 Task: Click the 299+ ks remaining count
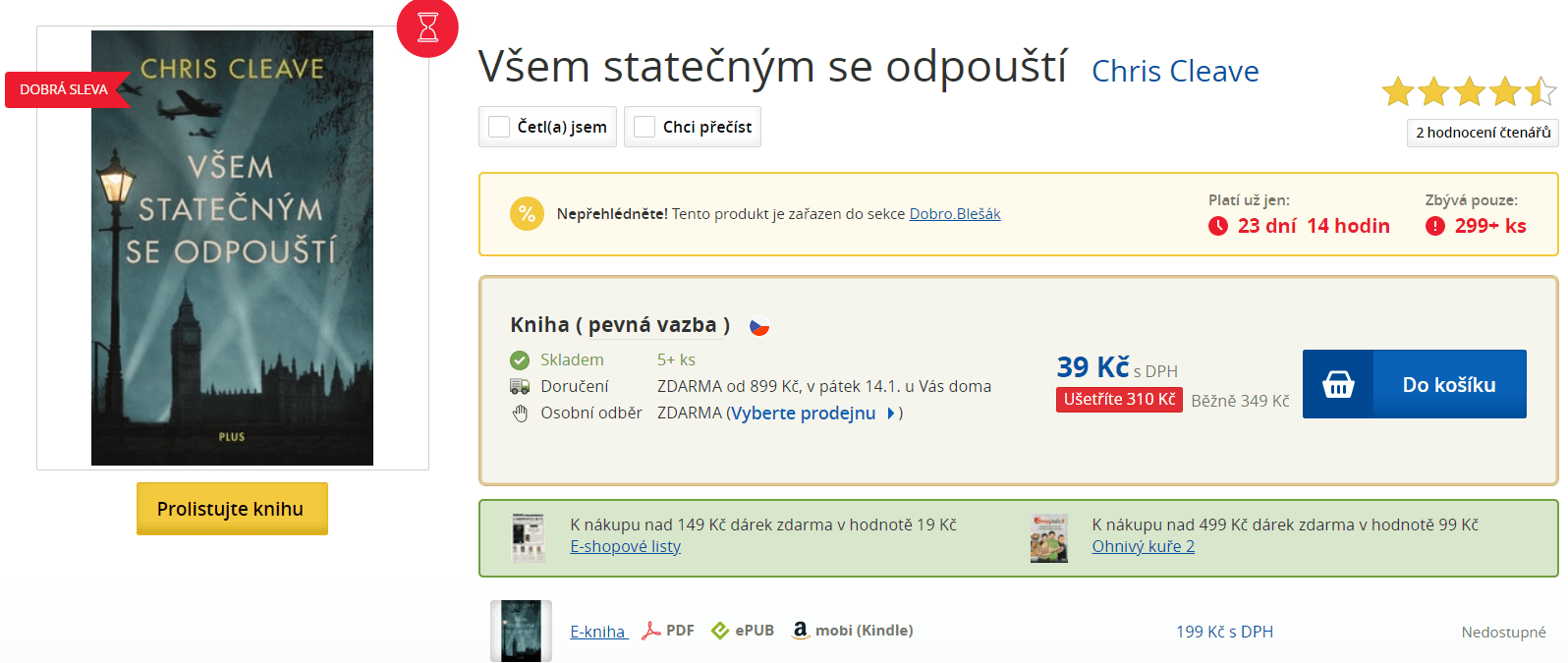[x=1490, y=226]
